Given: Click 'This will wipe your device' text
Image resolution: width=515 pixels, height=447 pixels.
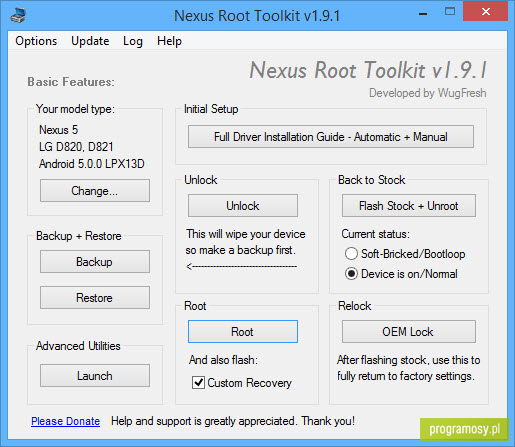Looking at the screenshot, I should coord(246,234).
